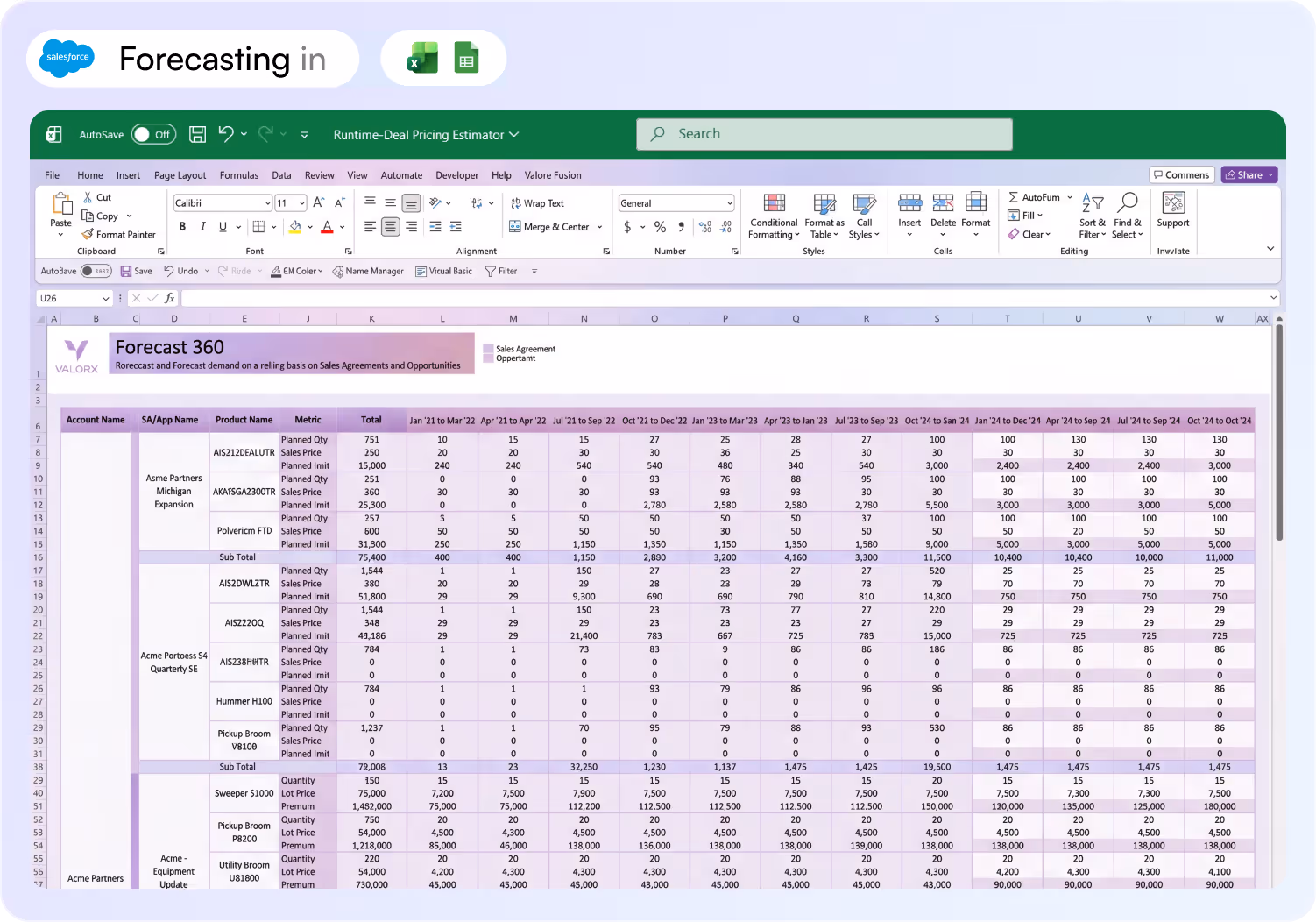Open the Merge & Center dropdown arrow
1316x922 pixels.
598,226
